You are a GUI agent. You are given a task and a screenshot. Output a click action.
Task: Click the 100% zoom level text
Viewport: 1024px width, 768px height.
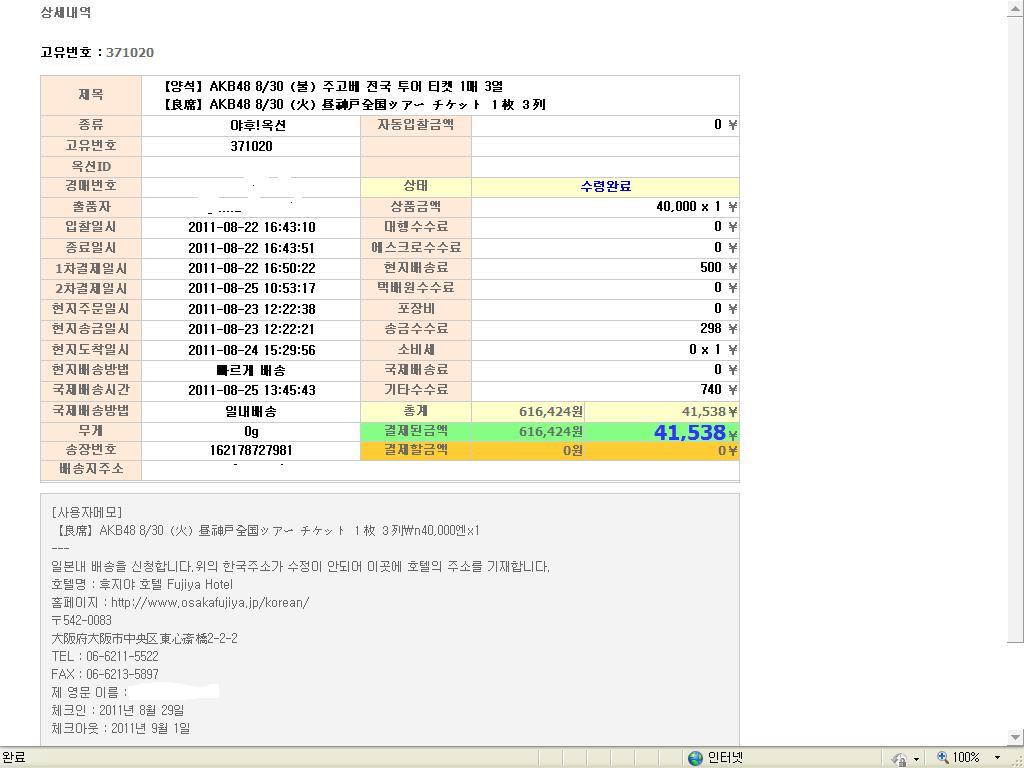[966, 758]
